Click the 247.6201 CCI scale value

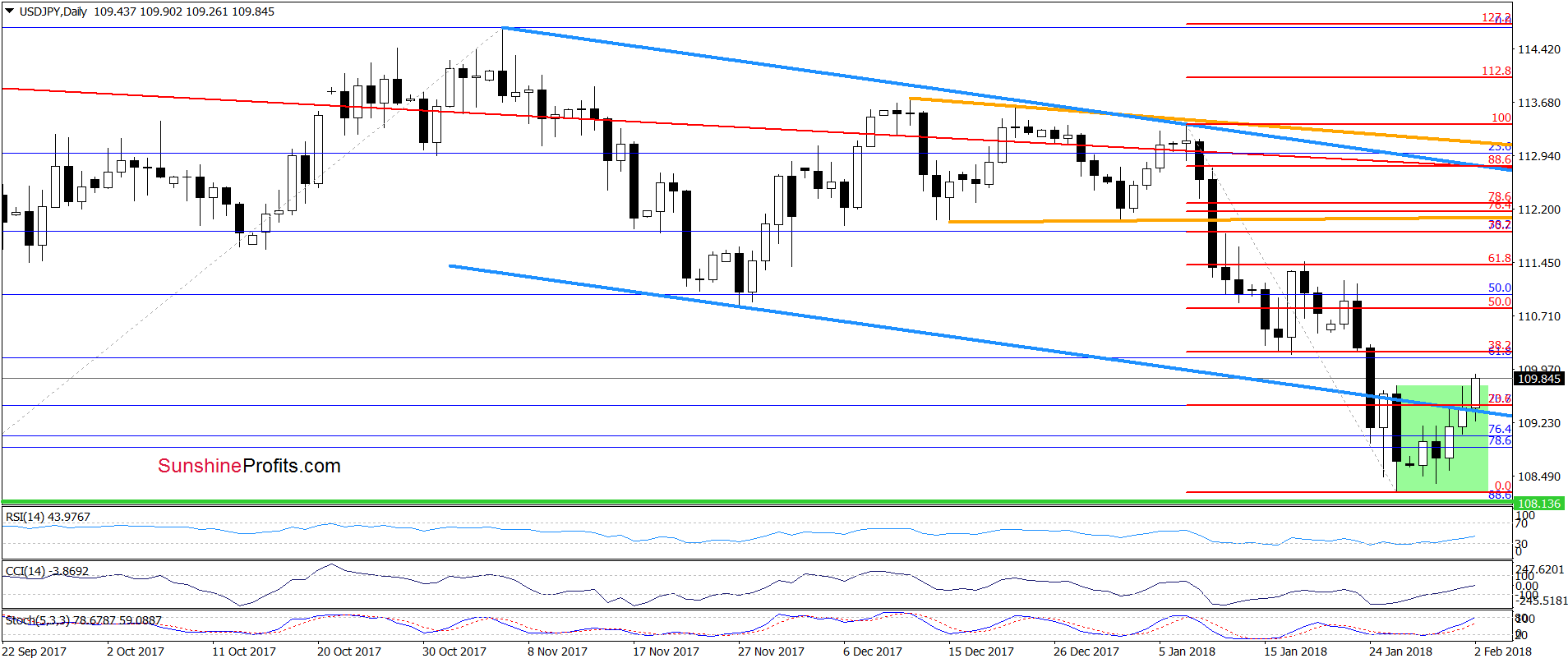coord(1541,569)
